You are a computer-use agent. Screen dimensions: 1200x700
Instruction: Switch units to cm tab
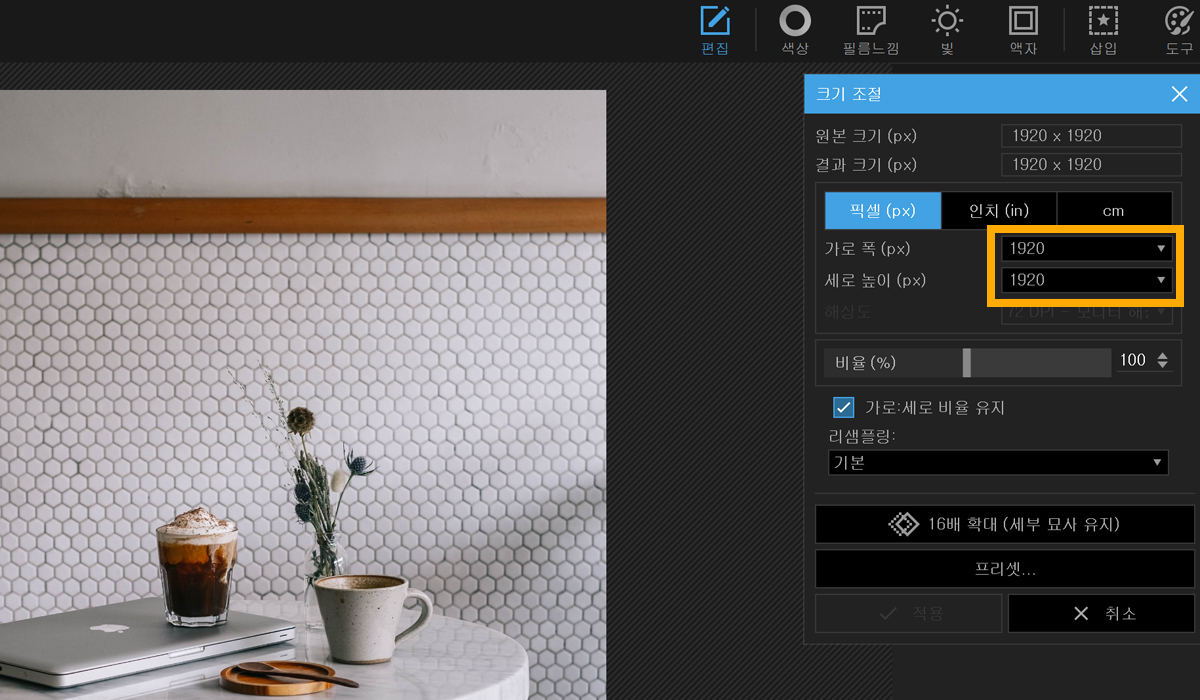point(1114,211)
